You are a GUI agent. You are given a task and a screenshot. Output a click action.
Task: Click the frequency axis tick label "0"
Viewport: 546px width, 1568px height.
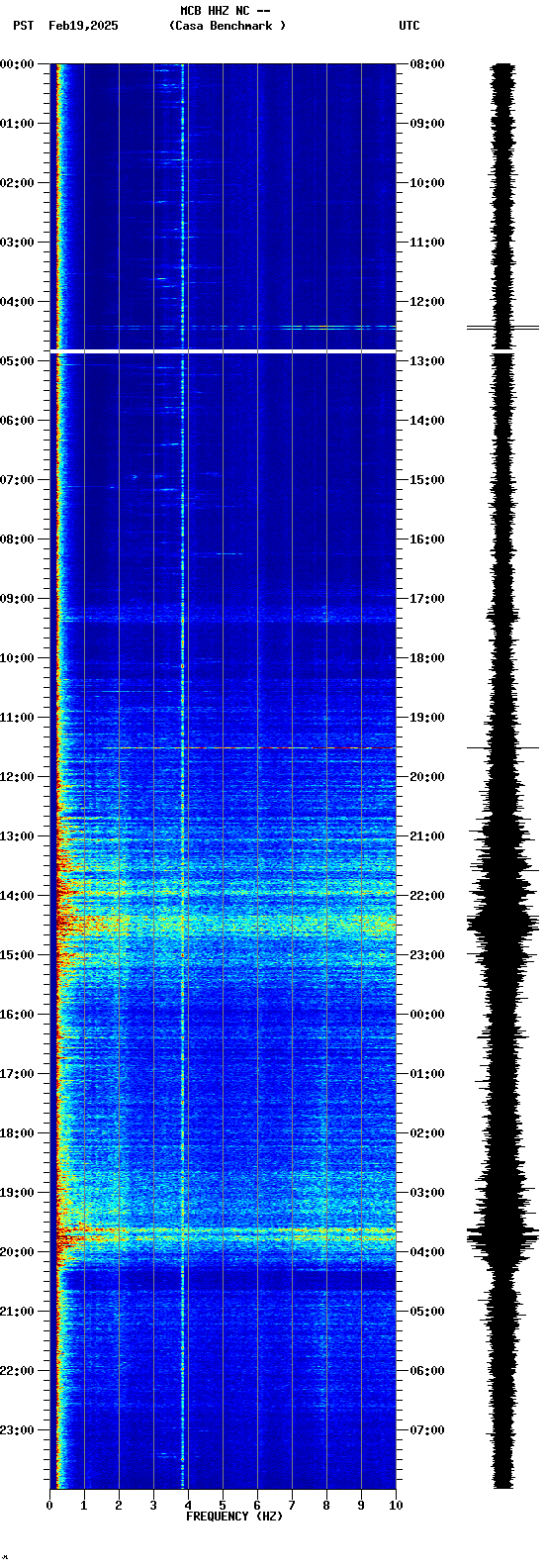(x=49, y=1506)
